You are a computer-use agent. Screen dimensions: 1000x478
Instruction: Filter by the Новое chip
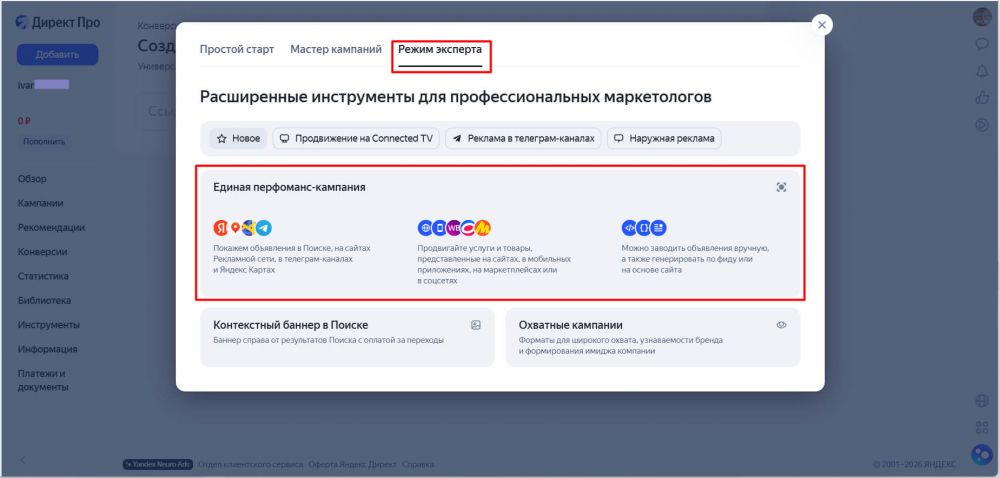coord(239,138)
